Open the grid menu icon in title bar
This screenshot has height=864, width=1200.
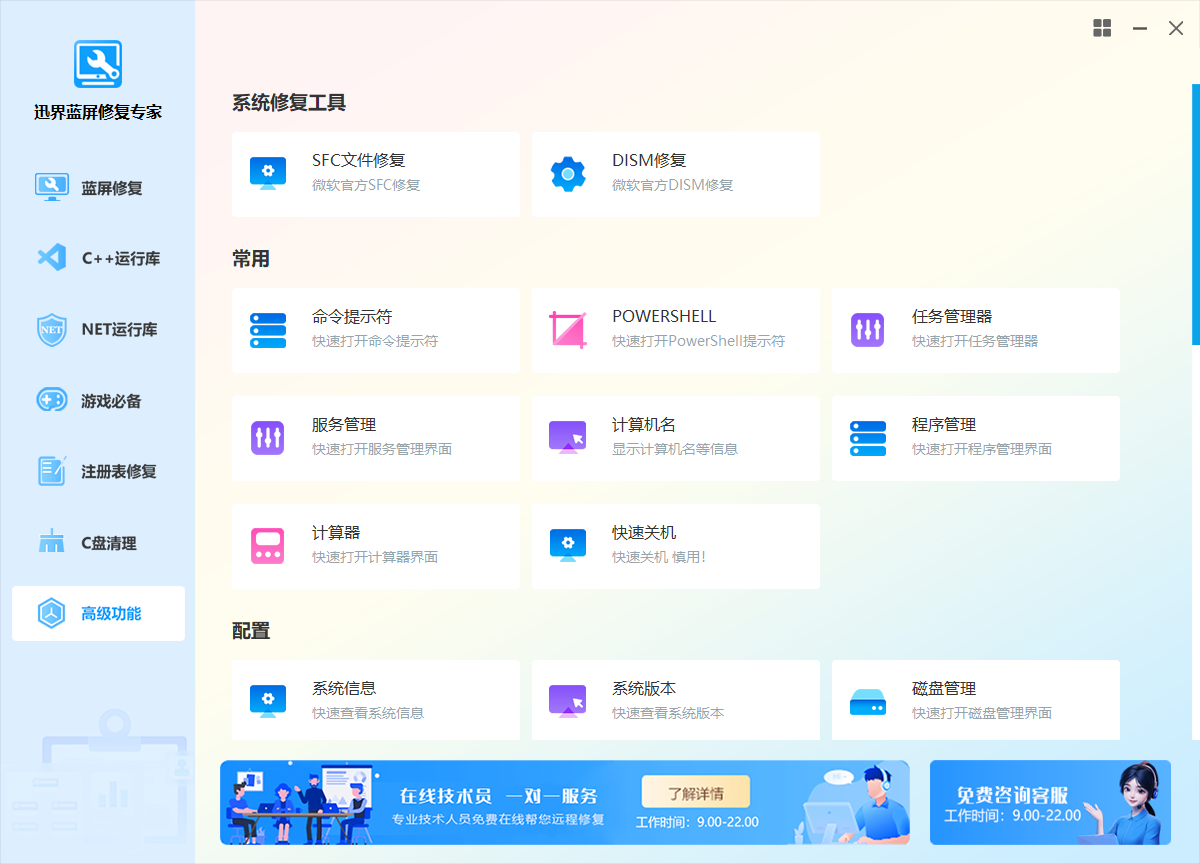click(1102, 29)
